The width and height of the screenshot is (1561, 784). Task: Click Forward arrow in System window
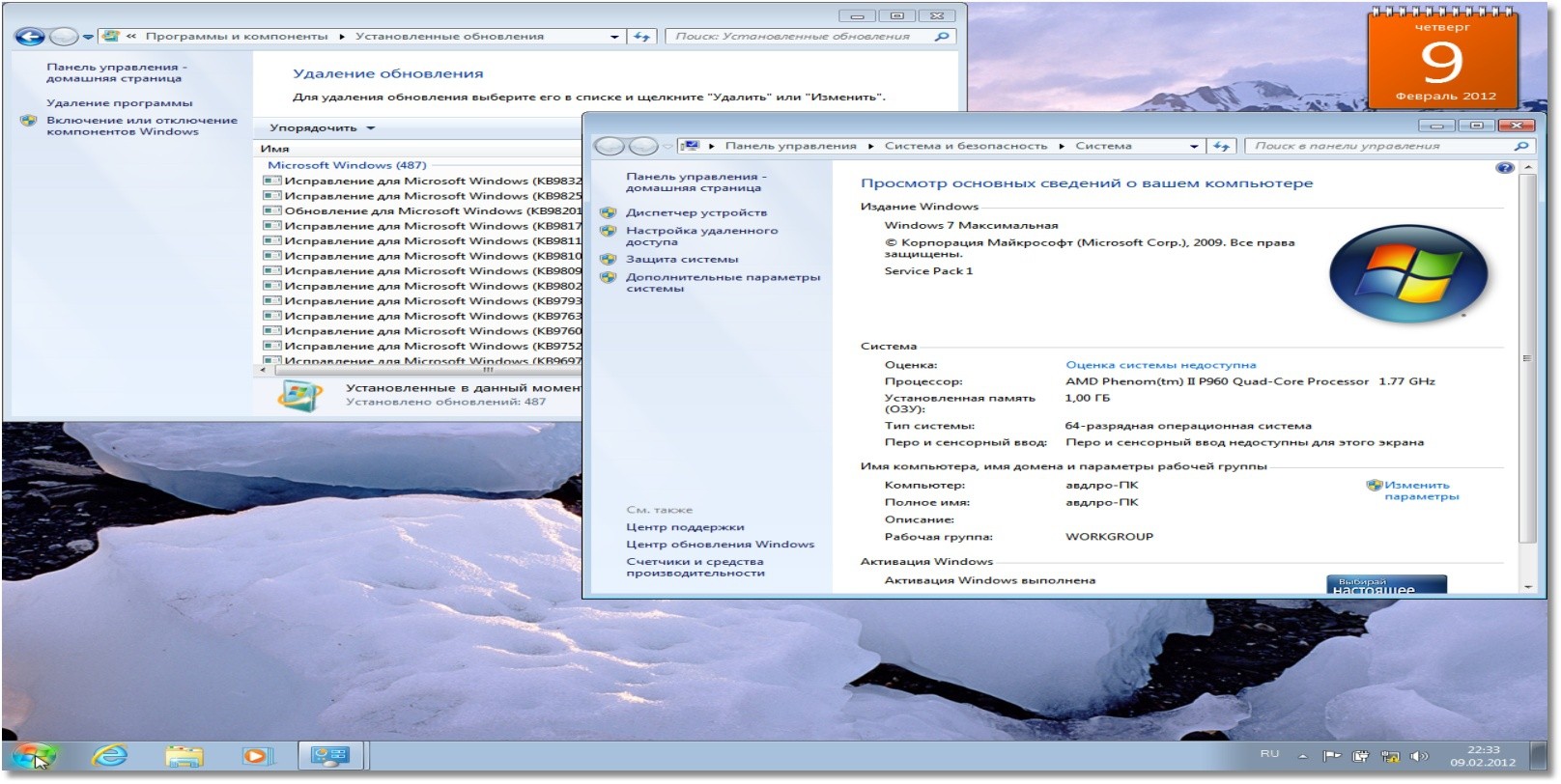[643, 147]
